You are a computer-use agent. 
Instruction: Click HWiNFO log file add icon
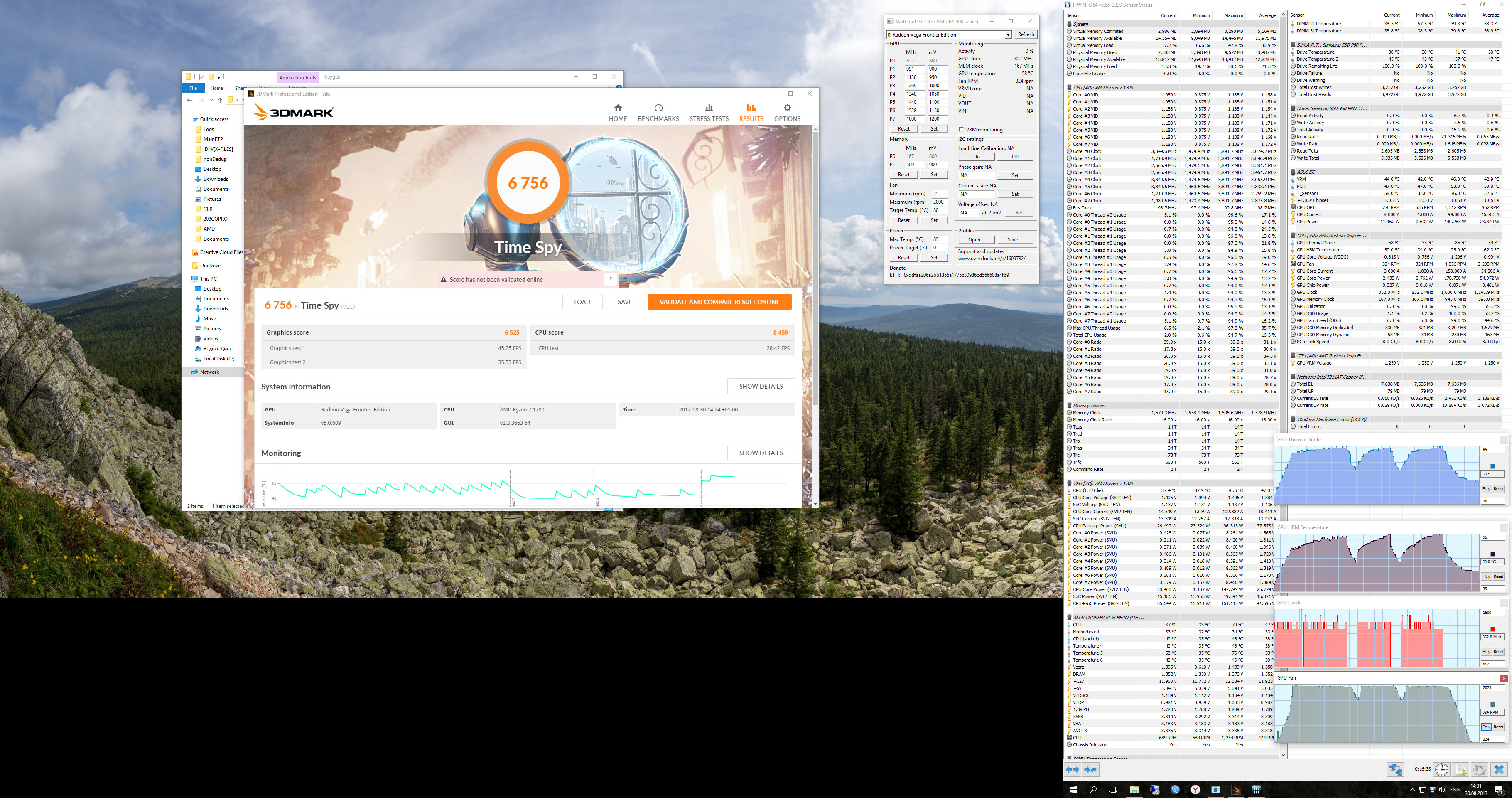[1460, 769]
